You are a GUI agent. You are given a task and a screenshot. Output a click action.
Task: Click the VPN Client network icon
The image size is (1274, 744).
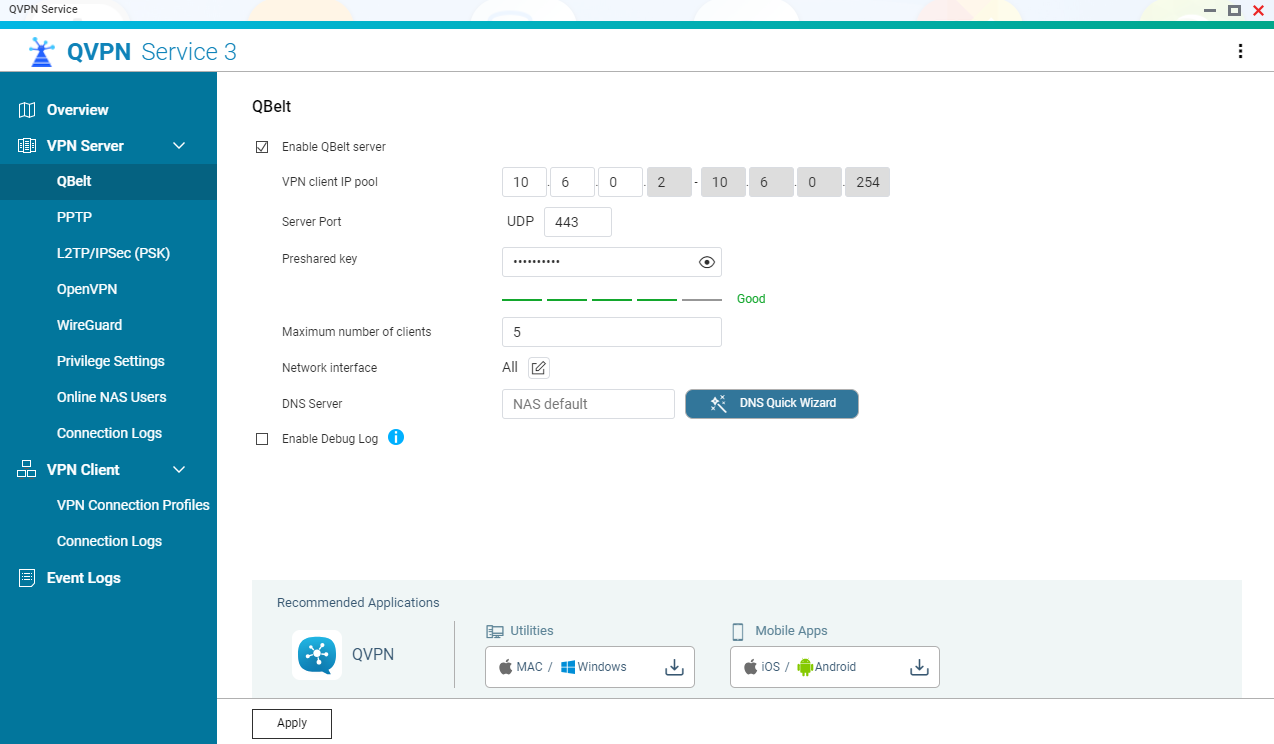pos(27,470)
